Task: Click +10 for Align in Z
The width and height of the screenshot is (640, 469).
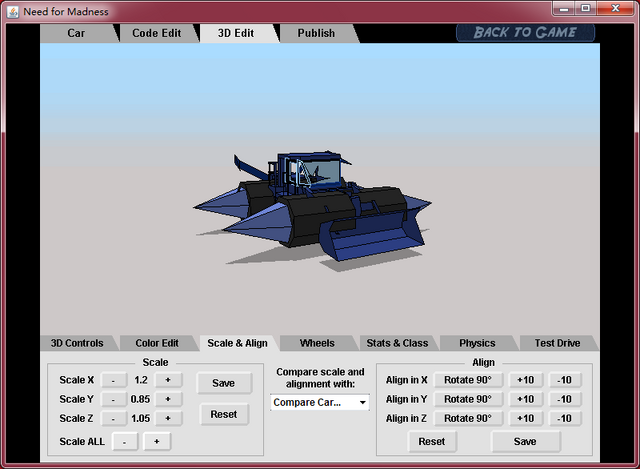Action: click(x=526, y=418)
